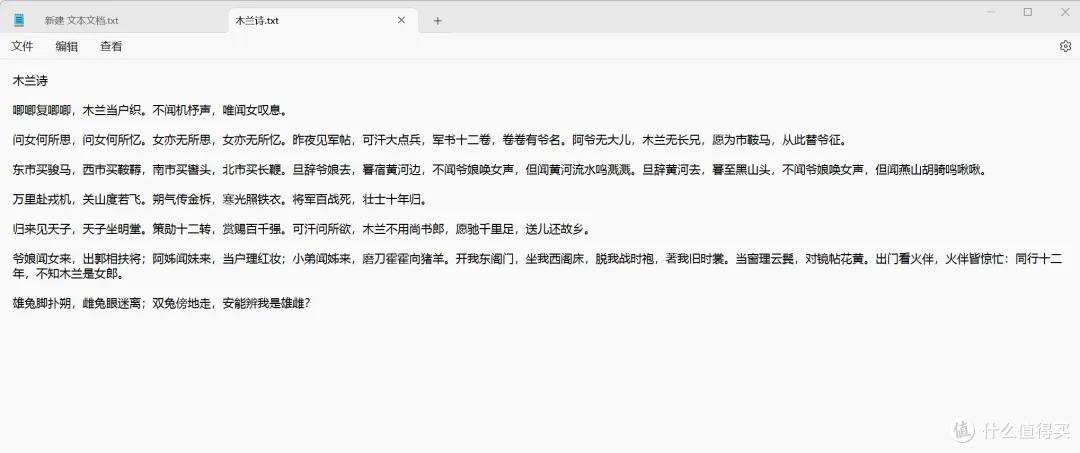Viewport: 1080px width, 453px height.
Task: Click the phrase 壮士十年归
Action: (393, 200)
